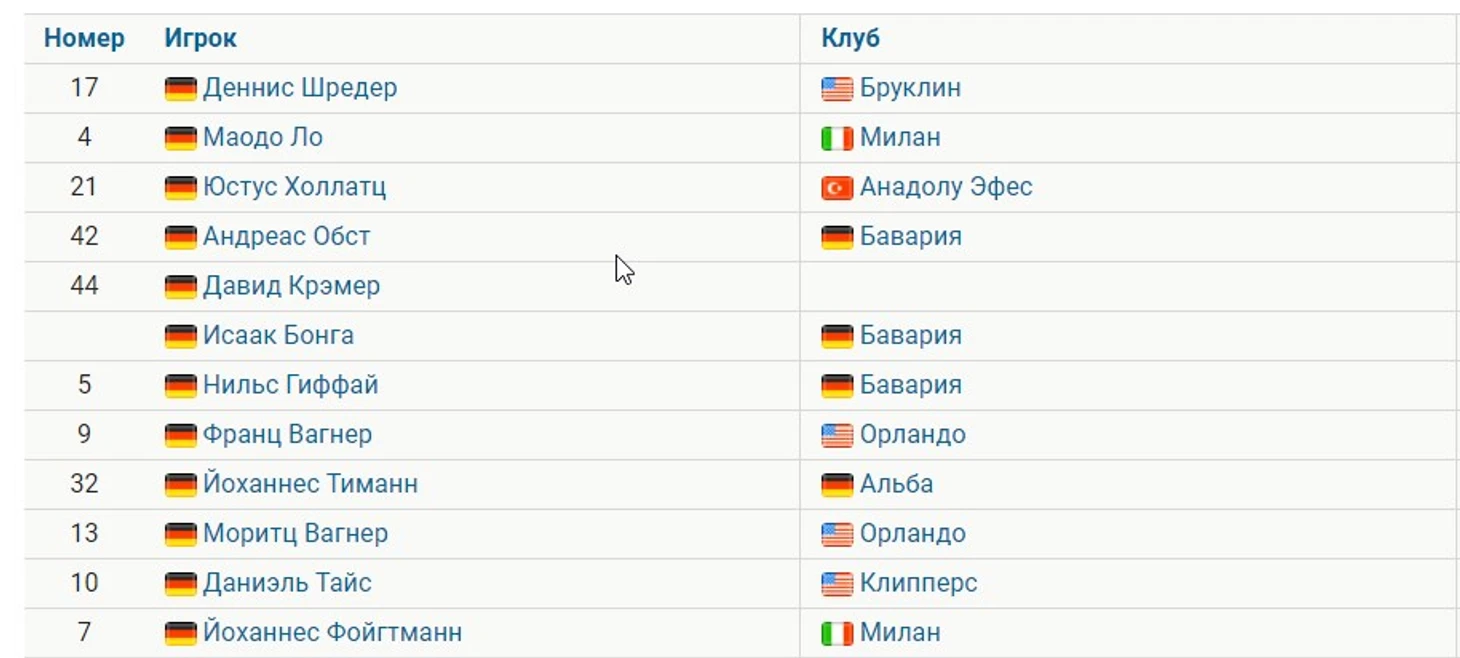Image resolution: width=1460 pixels, height=658 pixels.
Task: Click the German flag beside Исаак Бонга
Action: pos(180,335)
